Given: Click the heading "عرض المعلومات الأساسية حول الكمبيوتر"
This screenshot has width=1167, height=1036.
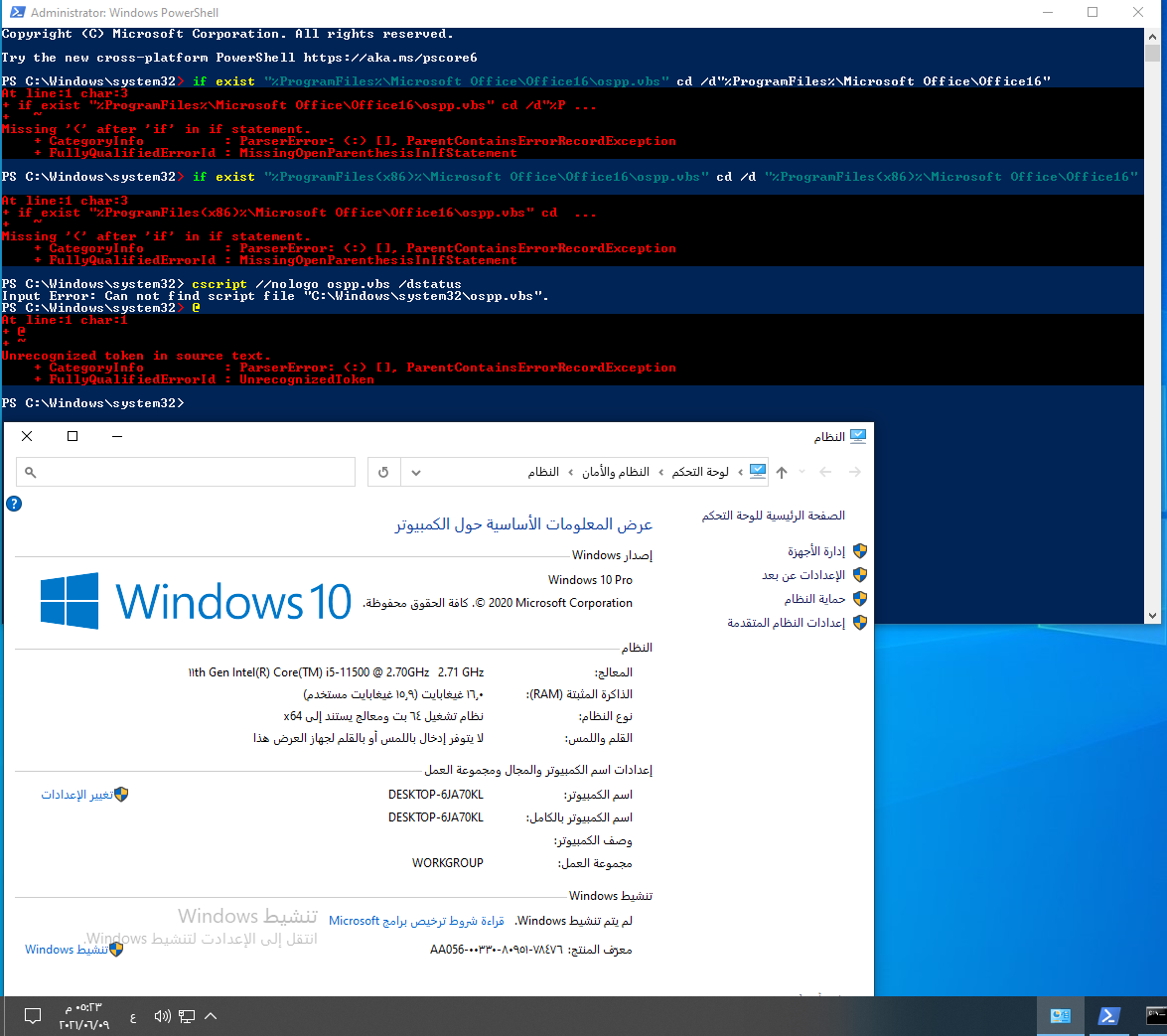Looking at the screenshot, I should [x=523, y=524].
